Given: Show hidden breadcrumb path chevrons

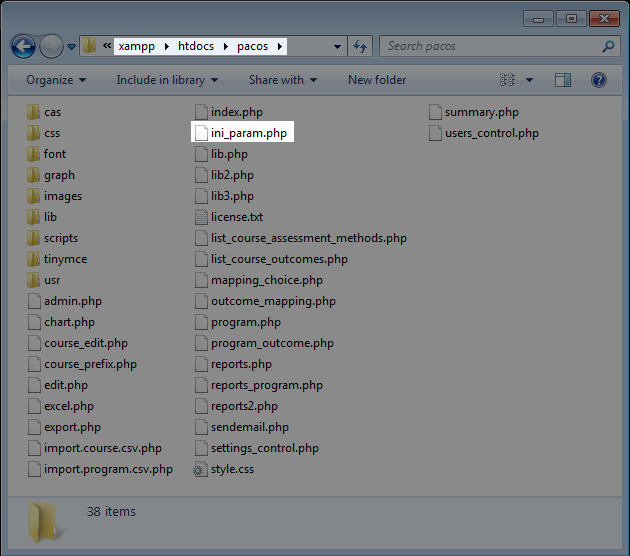Looking at the screenshot, I should tap(106, 46).
